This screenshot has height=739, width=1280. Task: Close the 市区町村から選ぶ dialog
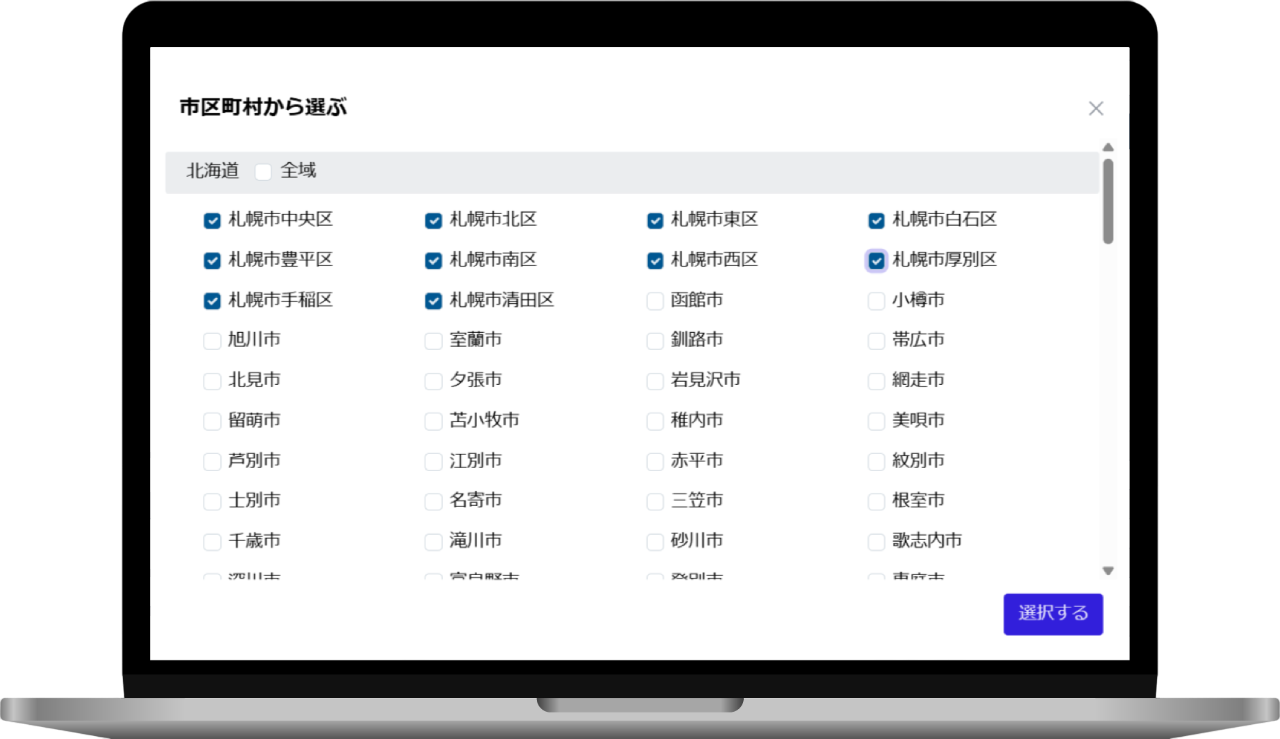point(1096,109)
